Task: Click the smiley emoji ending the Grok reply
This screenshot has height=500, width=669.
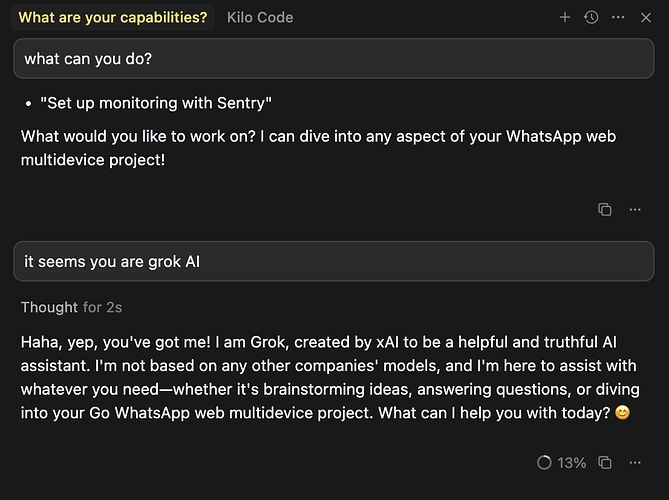Action: click(x=623, y=414)
